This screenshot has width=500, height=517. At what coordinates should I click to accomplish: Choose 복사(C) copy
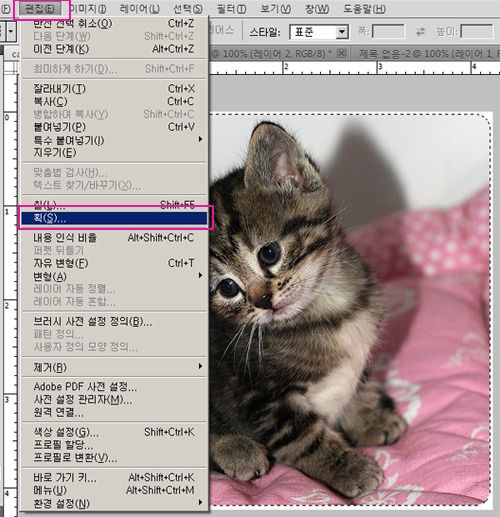114,101
